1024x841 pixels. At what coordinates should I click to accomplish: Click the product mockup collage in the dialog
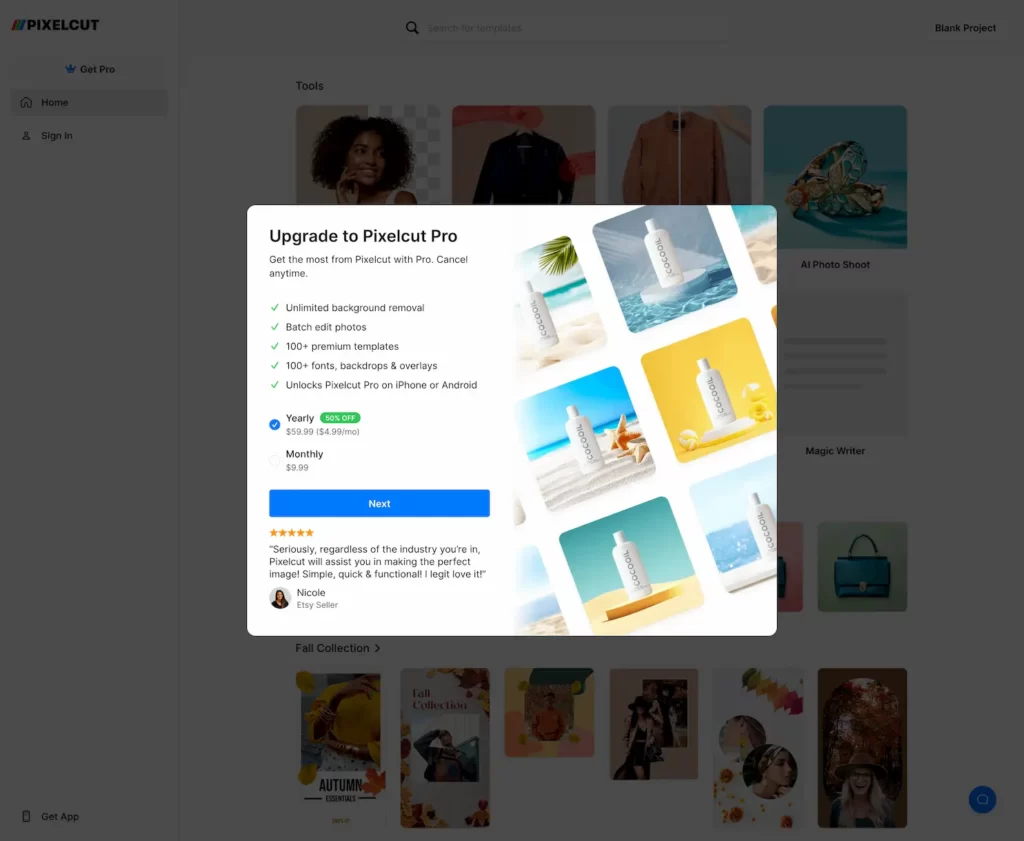pyautogui.click(x=644, y=420)
